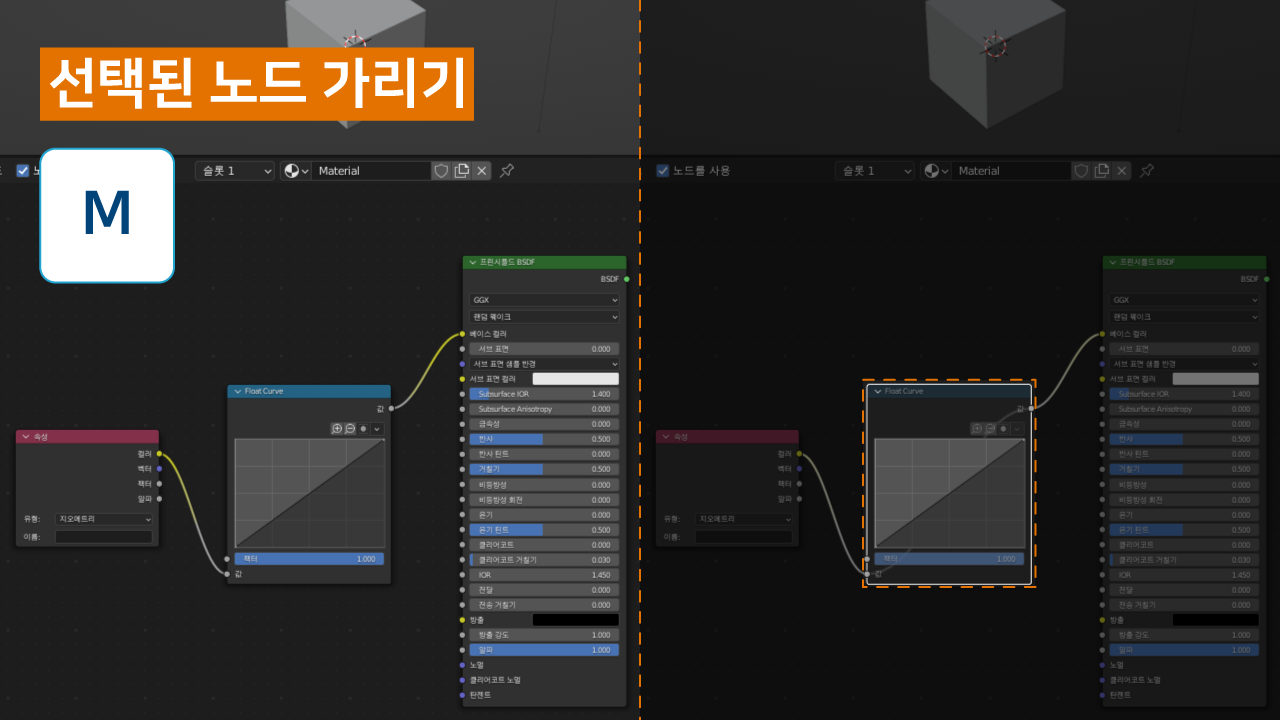Open the 슬롯 1 dropdown in left header
1280x720 pixels.
(234, 171)
